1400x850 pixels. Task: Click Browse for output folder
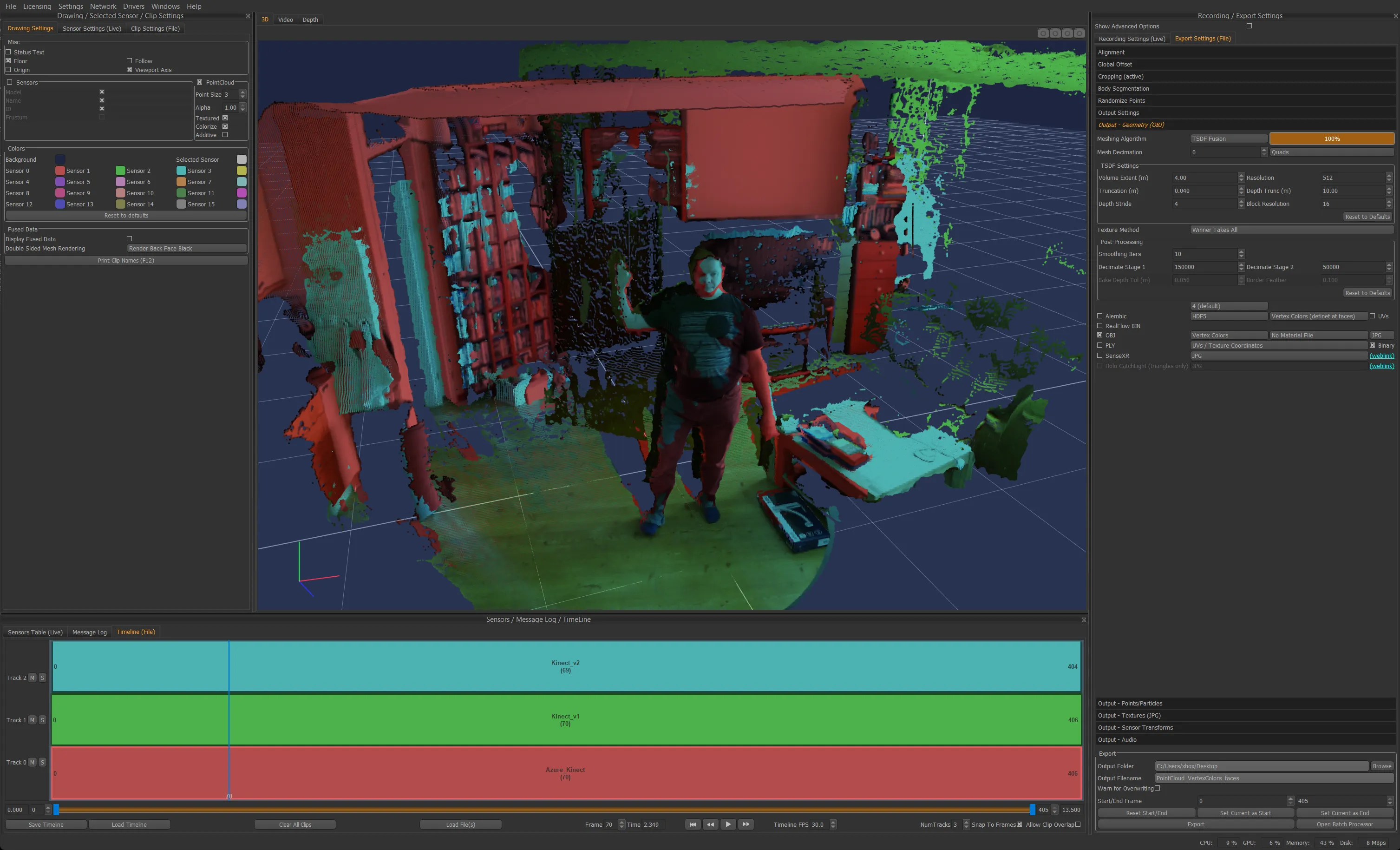click(1382, 766)
